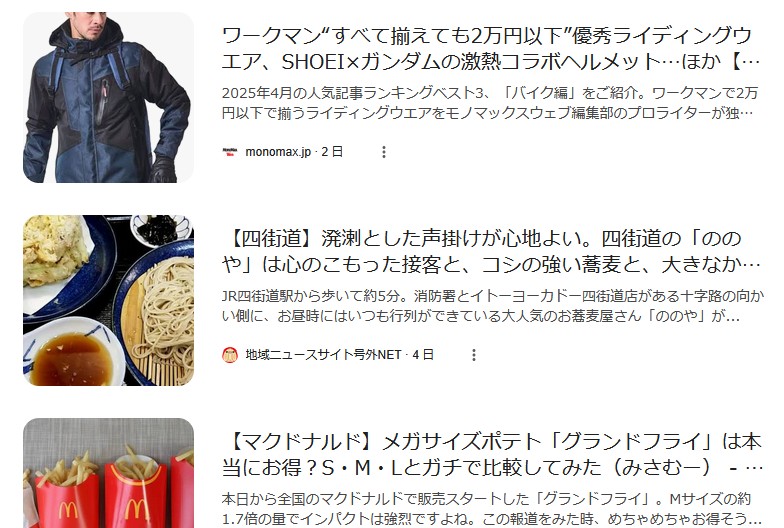Open the 【マクドナルド】グランドフライ headline
This screenshot has width=784, height=528.
click(x=492, y=455)
